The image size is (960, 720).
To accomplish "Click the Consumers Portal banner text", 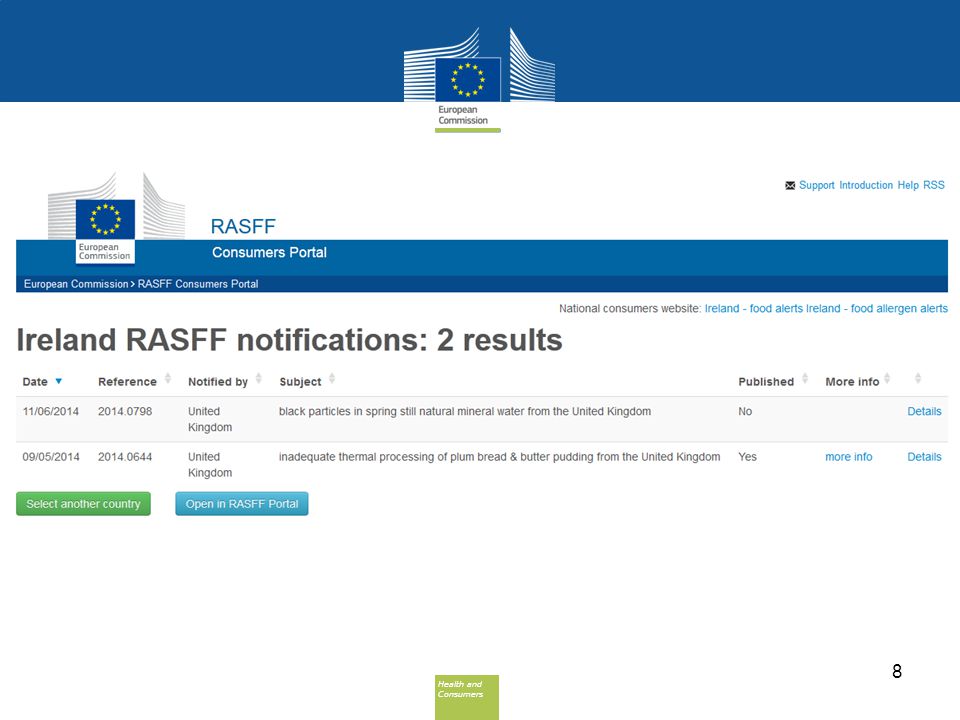I will click(269, 252).
